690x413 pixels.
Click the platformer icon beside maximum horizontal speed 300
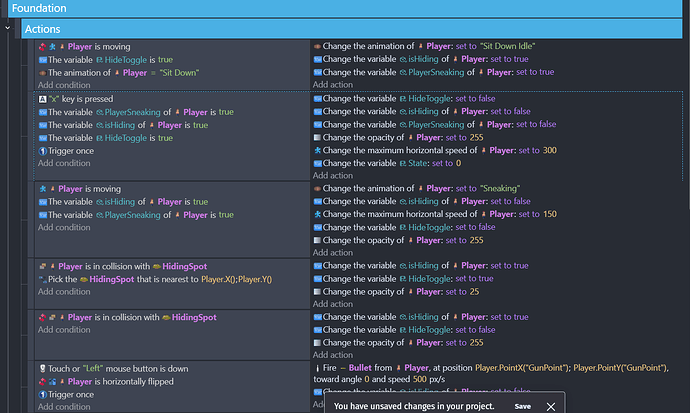(317, 150)
